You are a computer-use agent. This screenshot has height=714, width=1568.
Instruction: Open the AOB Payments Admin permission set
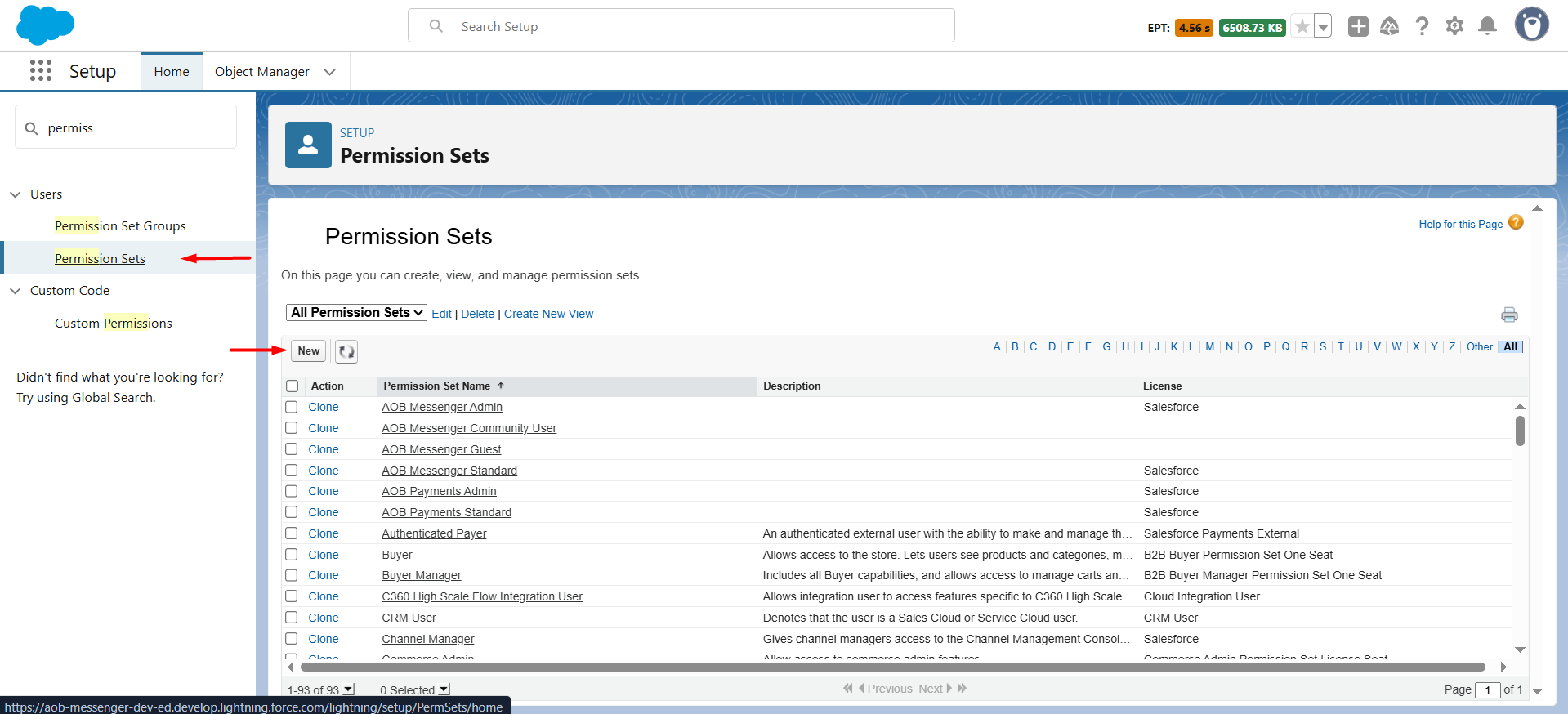coord(439,491)
